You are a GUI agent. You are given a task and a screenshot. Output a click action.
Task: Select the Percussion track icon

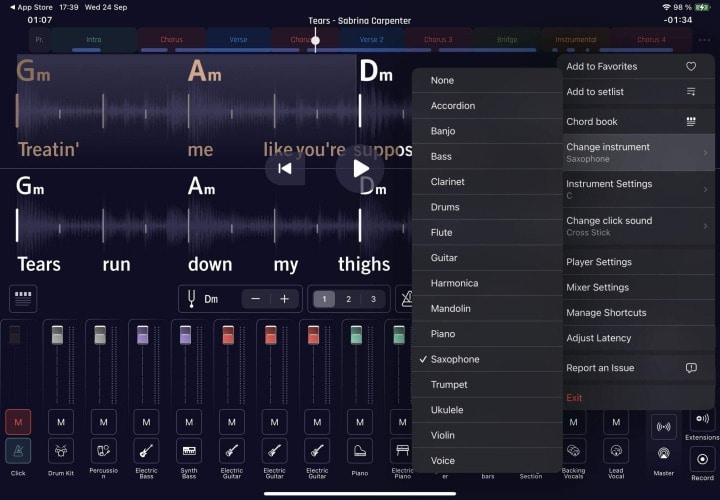pos(103,451)
